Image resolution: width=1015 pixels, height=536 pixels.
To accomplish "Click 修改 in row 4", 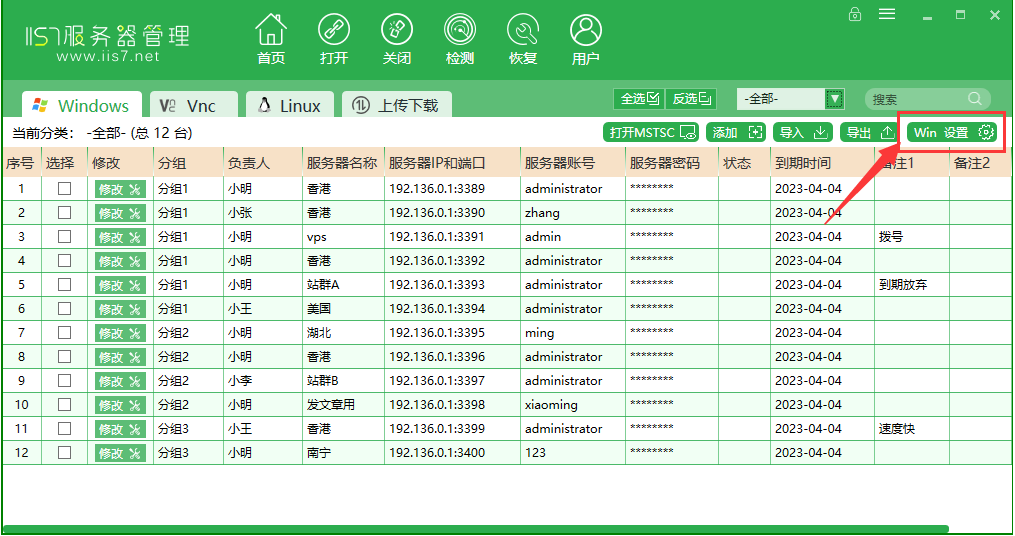I will click(120, 261).
